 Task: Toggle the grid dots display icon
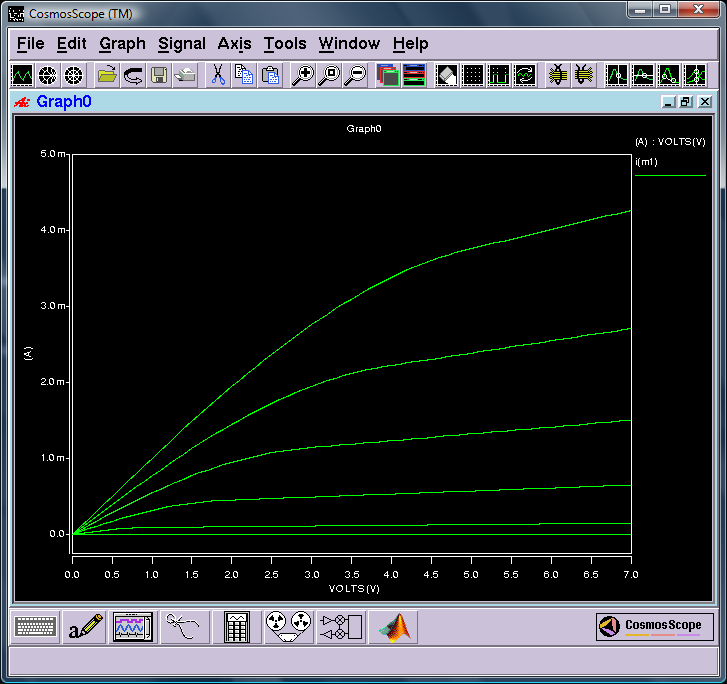[x=473, y=75]
